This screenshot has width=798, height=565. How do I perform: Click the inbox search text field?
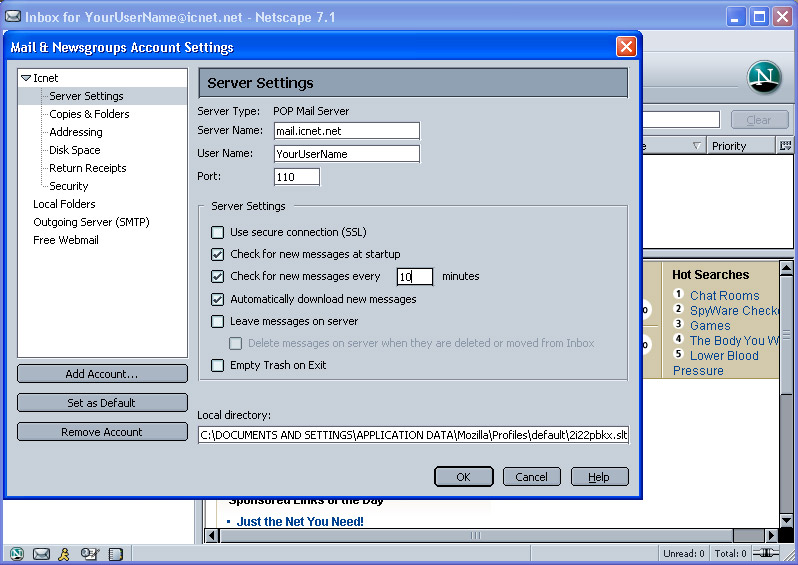click(x=681, y=120)
